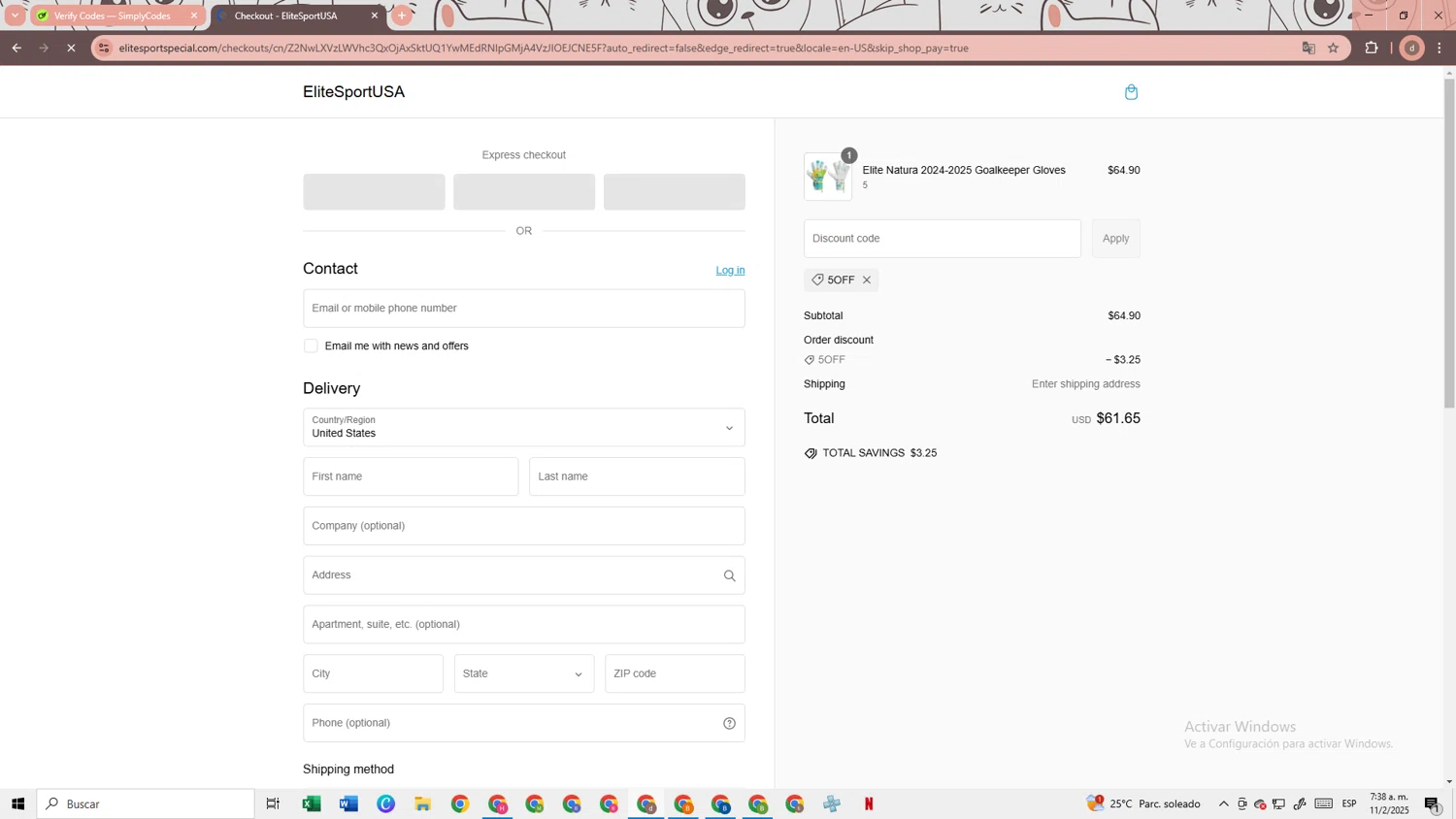
Task: Click the Last name field
Action: 637,476
